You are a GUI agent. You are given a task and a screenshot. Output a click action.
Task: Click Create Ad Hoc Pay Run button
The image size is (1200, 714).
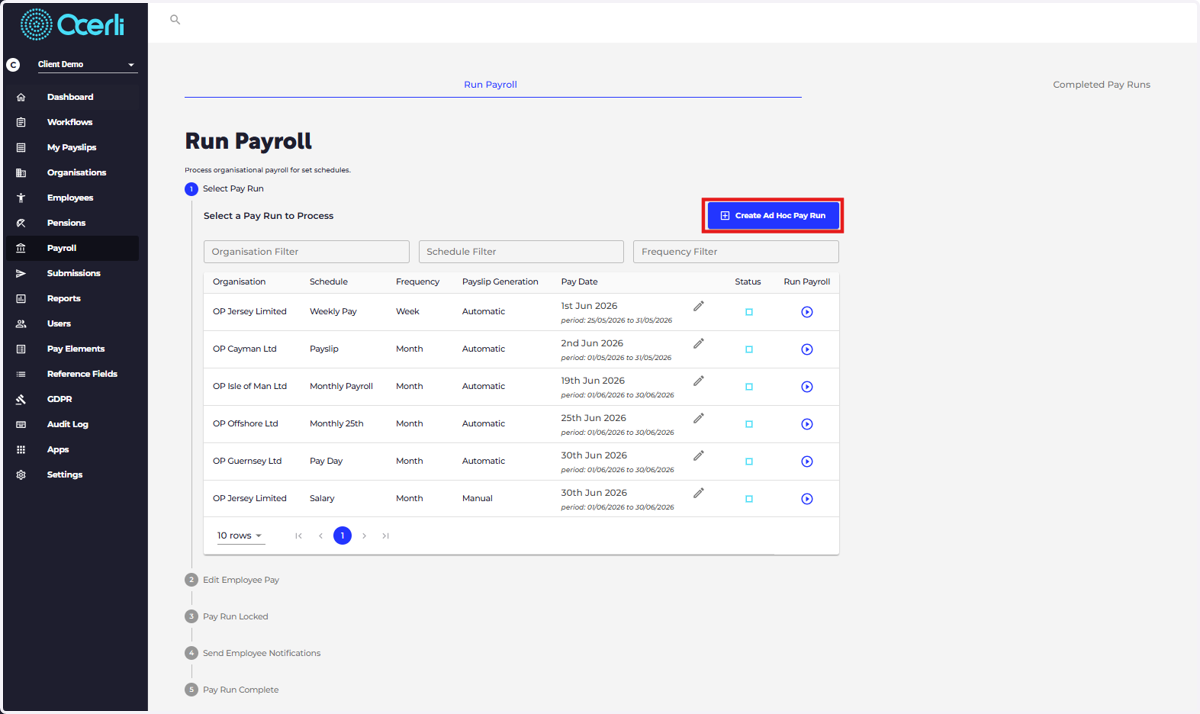[773, 215]
